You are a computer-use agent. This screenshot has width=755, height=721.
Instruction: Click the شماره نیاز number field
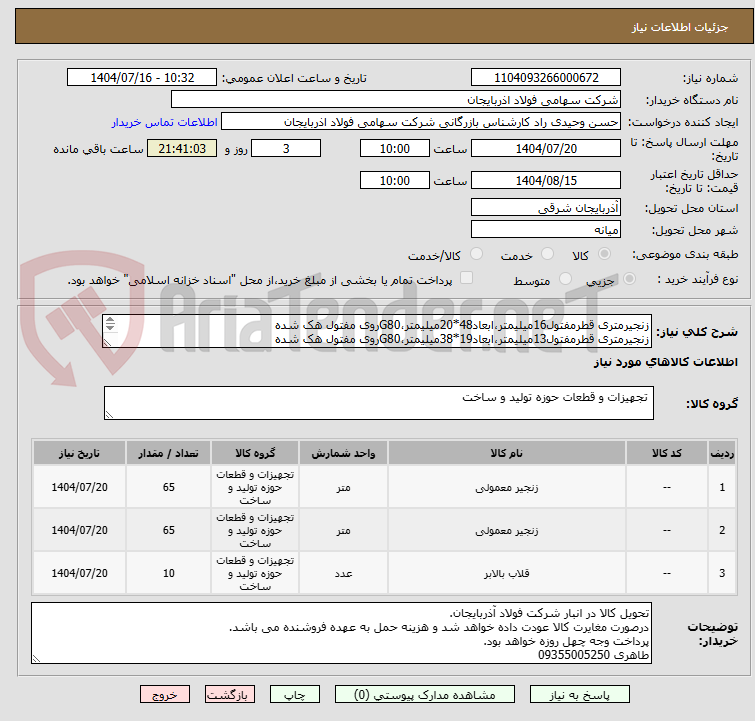[x=546, y=78]
